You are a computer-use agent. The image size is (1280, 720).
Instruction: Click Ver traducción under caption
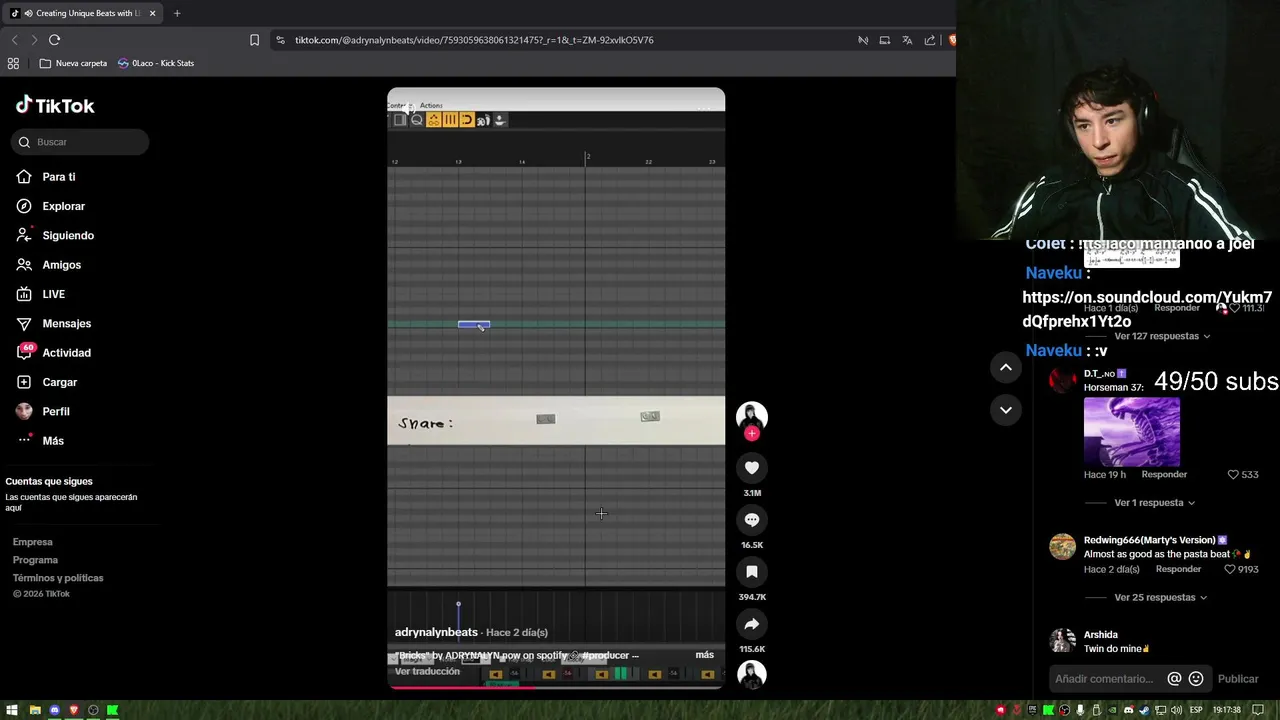click(x=427, y=671)
